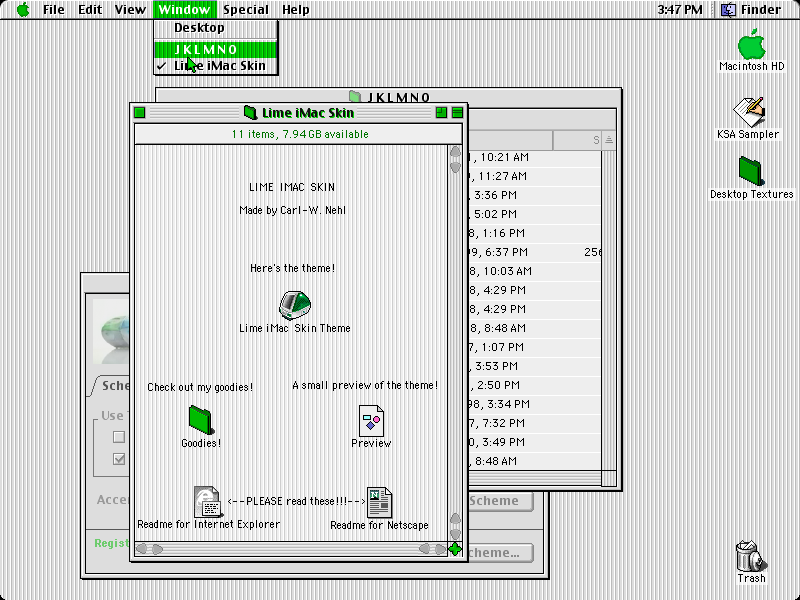Select the row dated 3:34 PM
Screen dimensions: 800x600
coord(534,405)
